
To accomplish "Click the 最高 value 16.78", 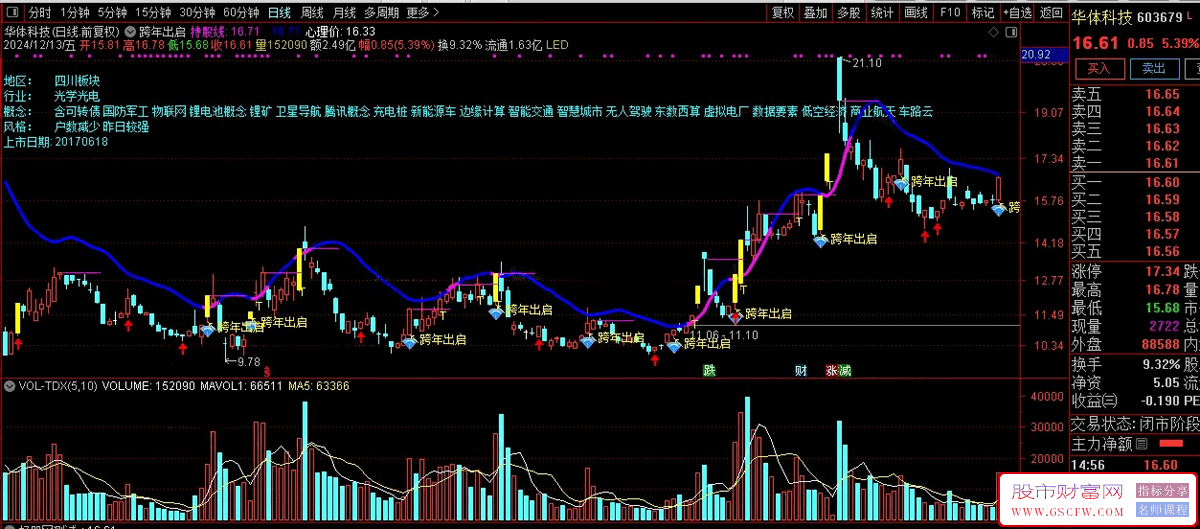I will coord(1162,290).
